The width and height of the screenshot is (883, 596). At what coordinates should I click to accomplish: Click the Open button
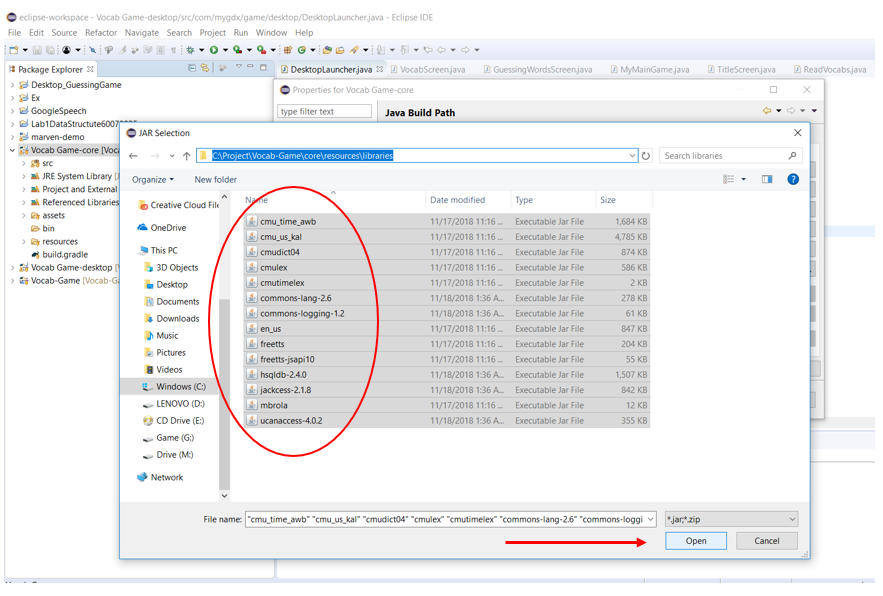click(696, 541)
